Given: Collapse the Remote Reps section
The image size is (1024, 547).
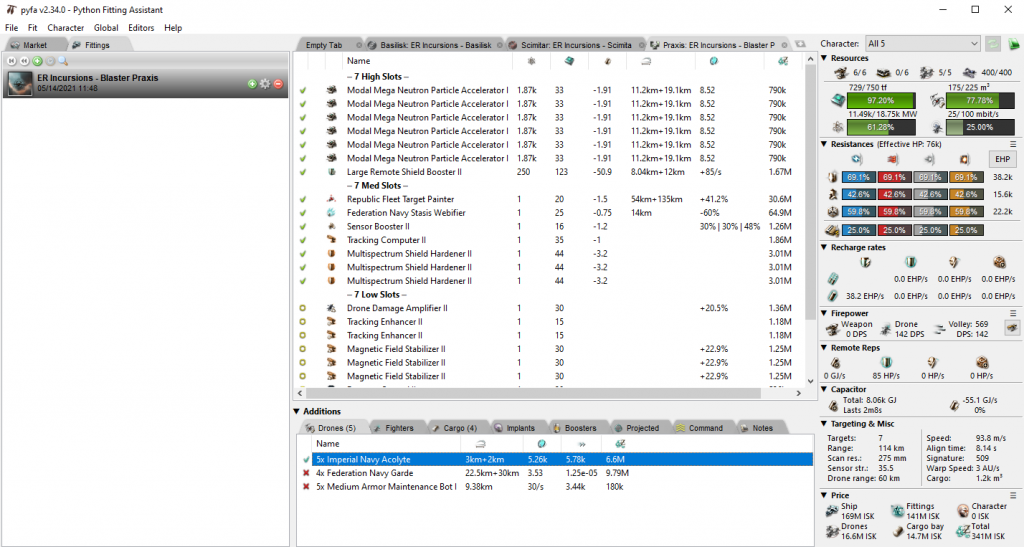Looking at the screenshot, I should pyautogui.click(x=824, y=348).
